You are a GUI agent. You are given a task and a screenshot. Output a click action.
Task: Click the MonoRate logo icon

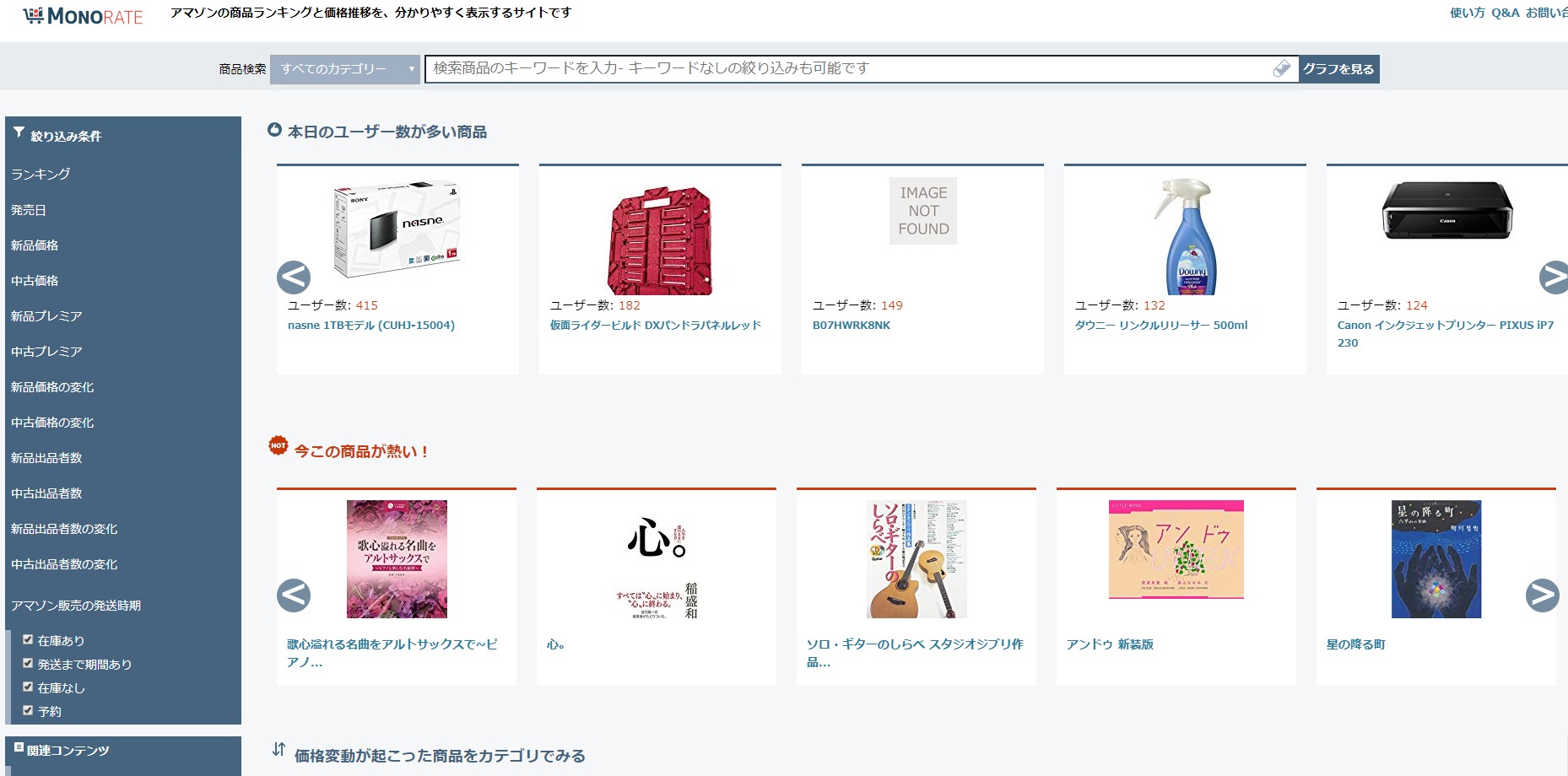34,16
